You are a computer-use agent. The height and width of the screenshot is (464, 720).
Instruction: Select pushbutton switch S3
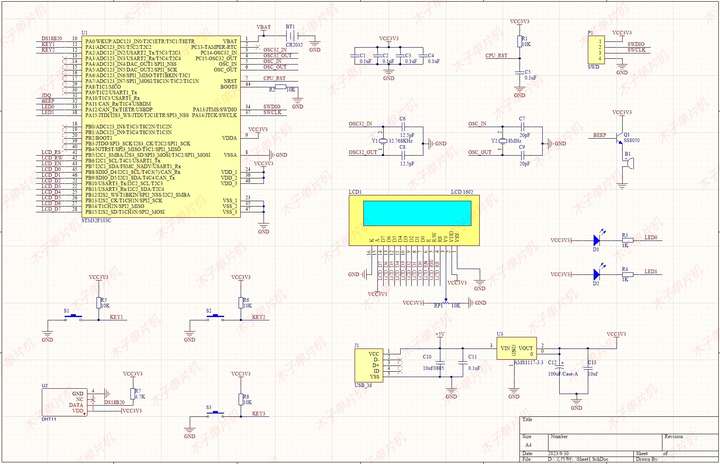(x=215, y=413)
